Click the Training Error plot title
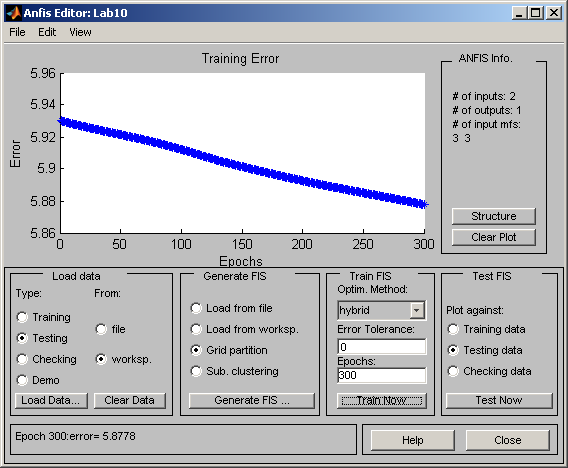The height and width of the screenshot is (468, 568). 241,59
